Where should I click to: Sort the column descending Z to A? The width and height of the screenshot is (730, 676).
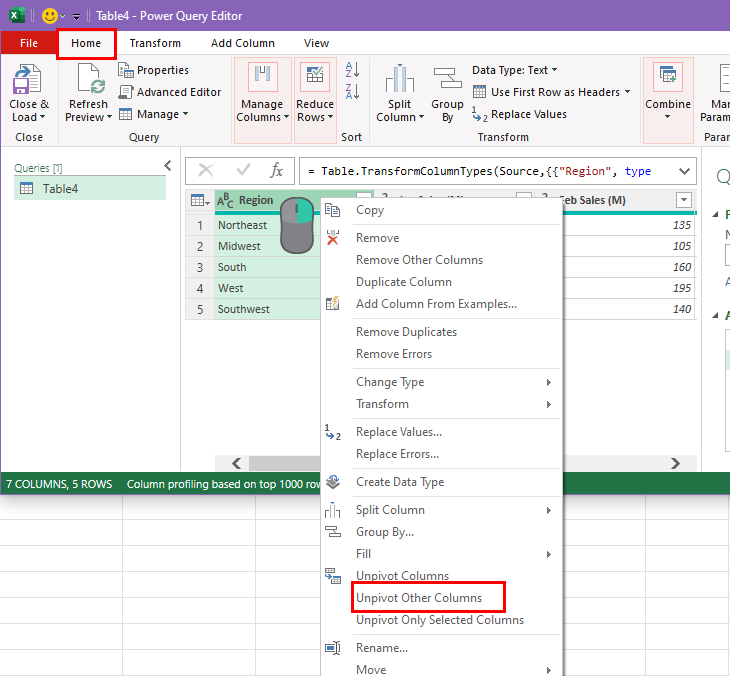(352, 91)
